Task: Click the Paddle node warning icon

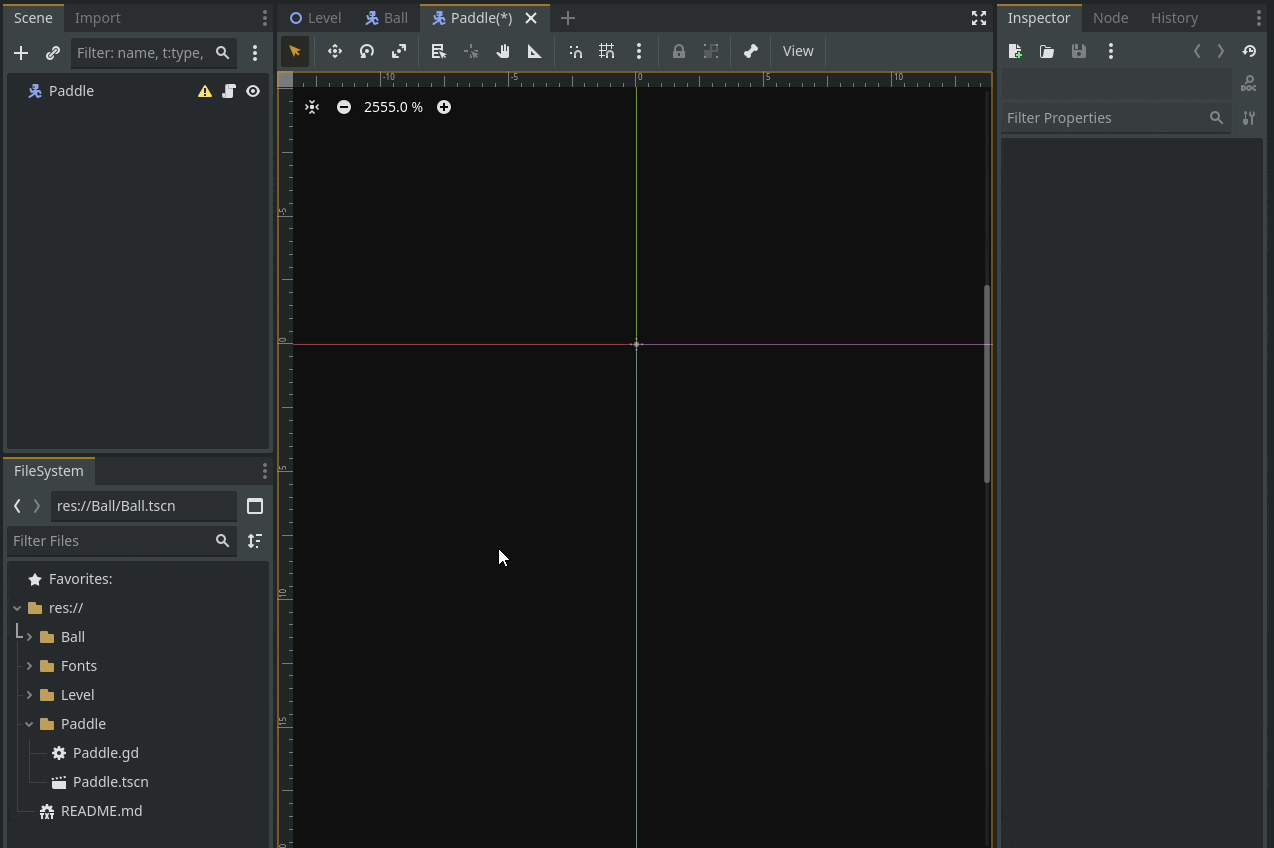Action: [x=205, y=91]
